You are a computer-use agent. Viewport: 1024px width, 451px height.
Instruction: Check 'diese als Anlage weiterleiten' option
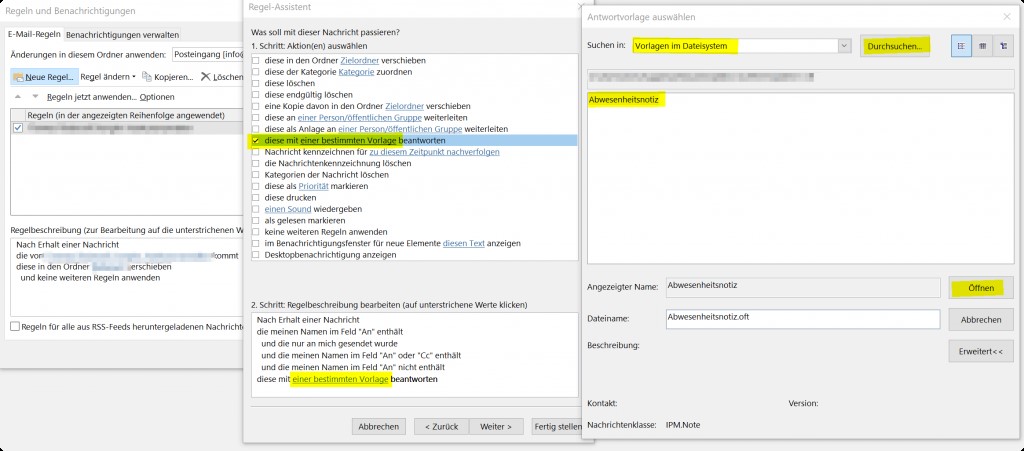(257, 129)
